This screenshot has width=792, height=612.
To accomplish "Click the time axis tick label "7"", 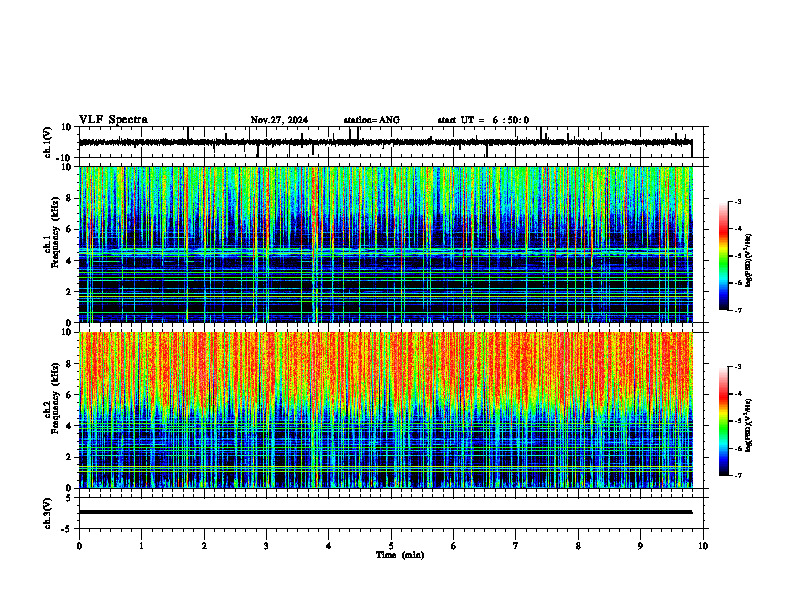I will coord(516,546).
